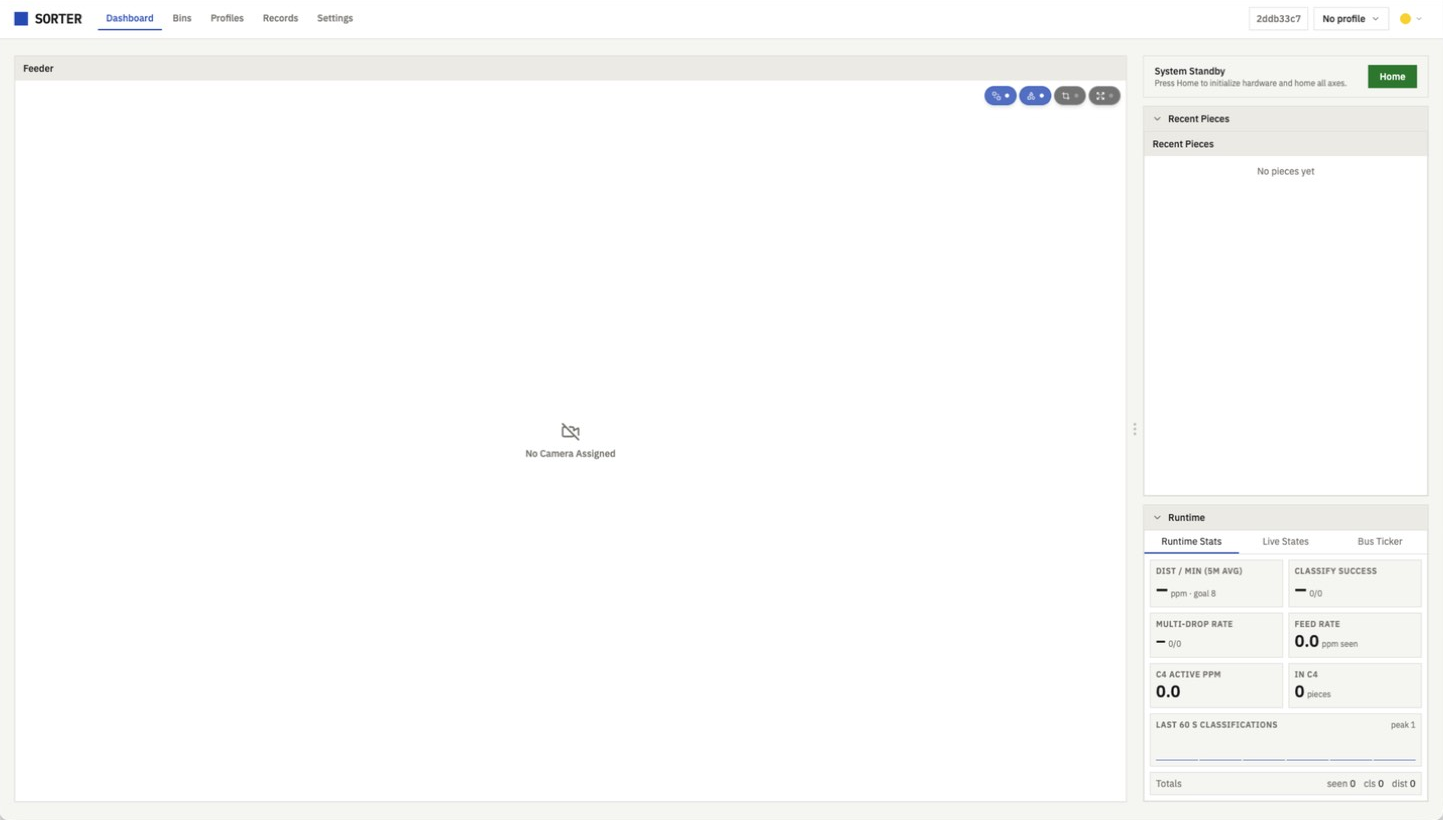Viewport: 1443px width, 820px height.
Task: Click the Feed Rate stat card
Action: (1355, 635)
